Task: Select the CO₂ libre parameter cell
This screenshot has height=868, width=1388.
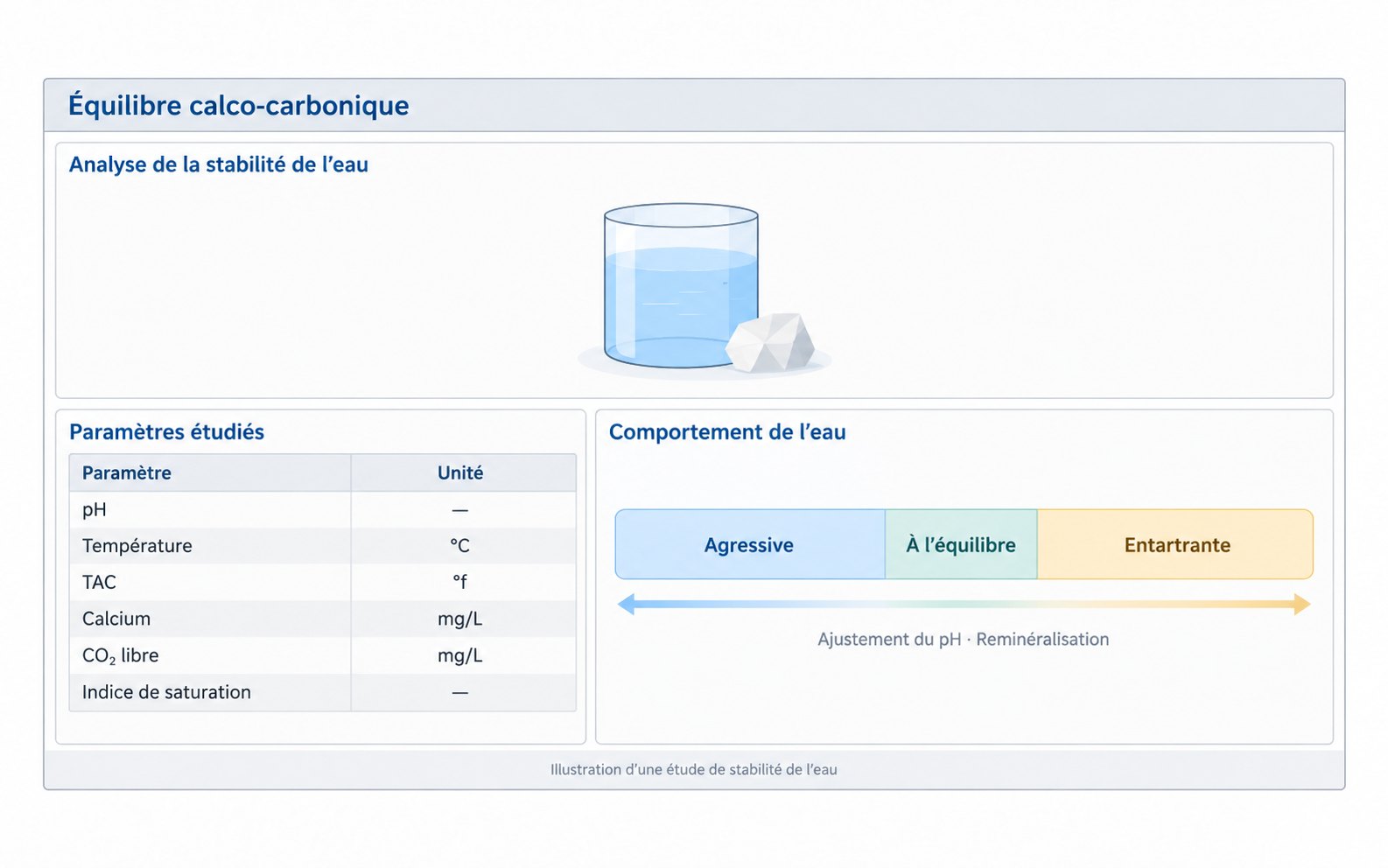Action: [x=210, y=655]
